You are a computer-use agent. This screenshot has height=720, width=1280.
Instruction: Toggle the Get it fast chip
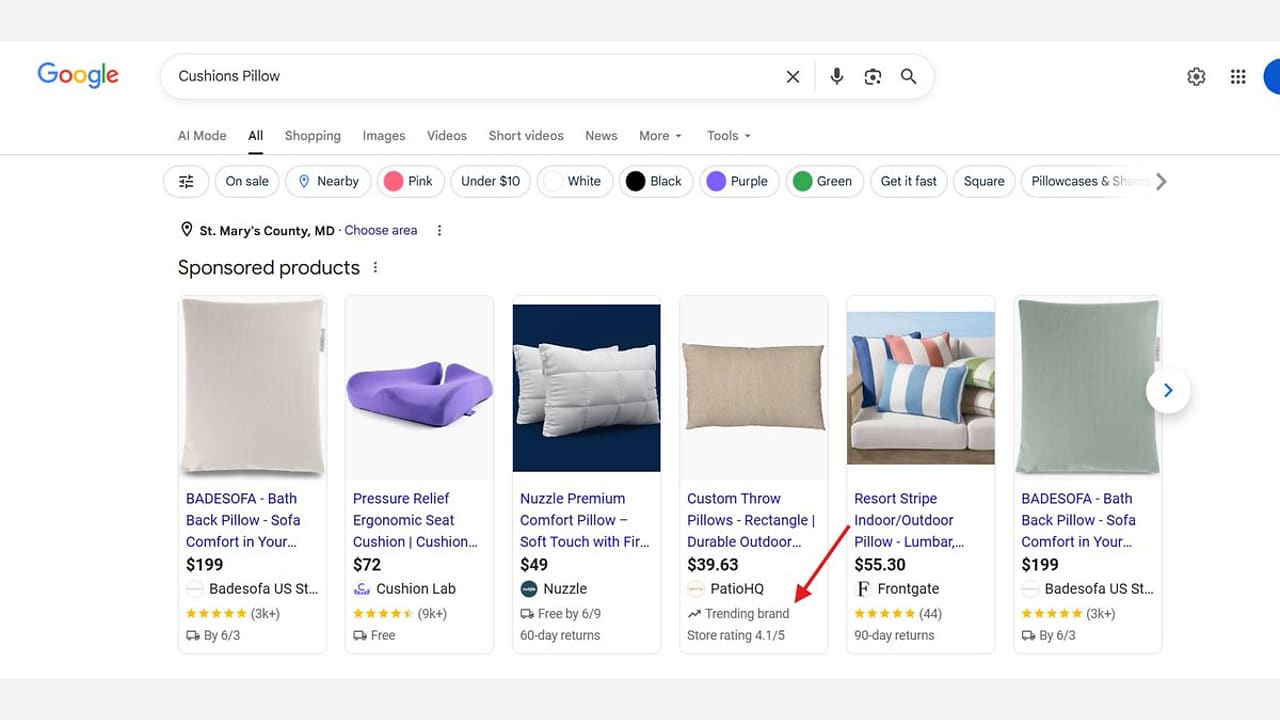coord(909,181)
